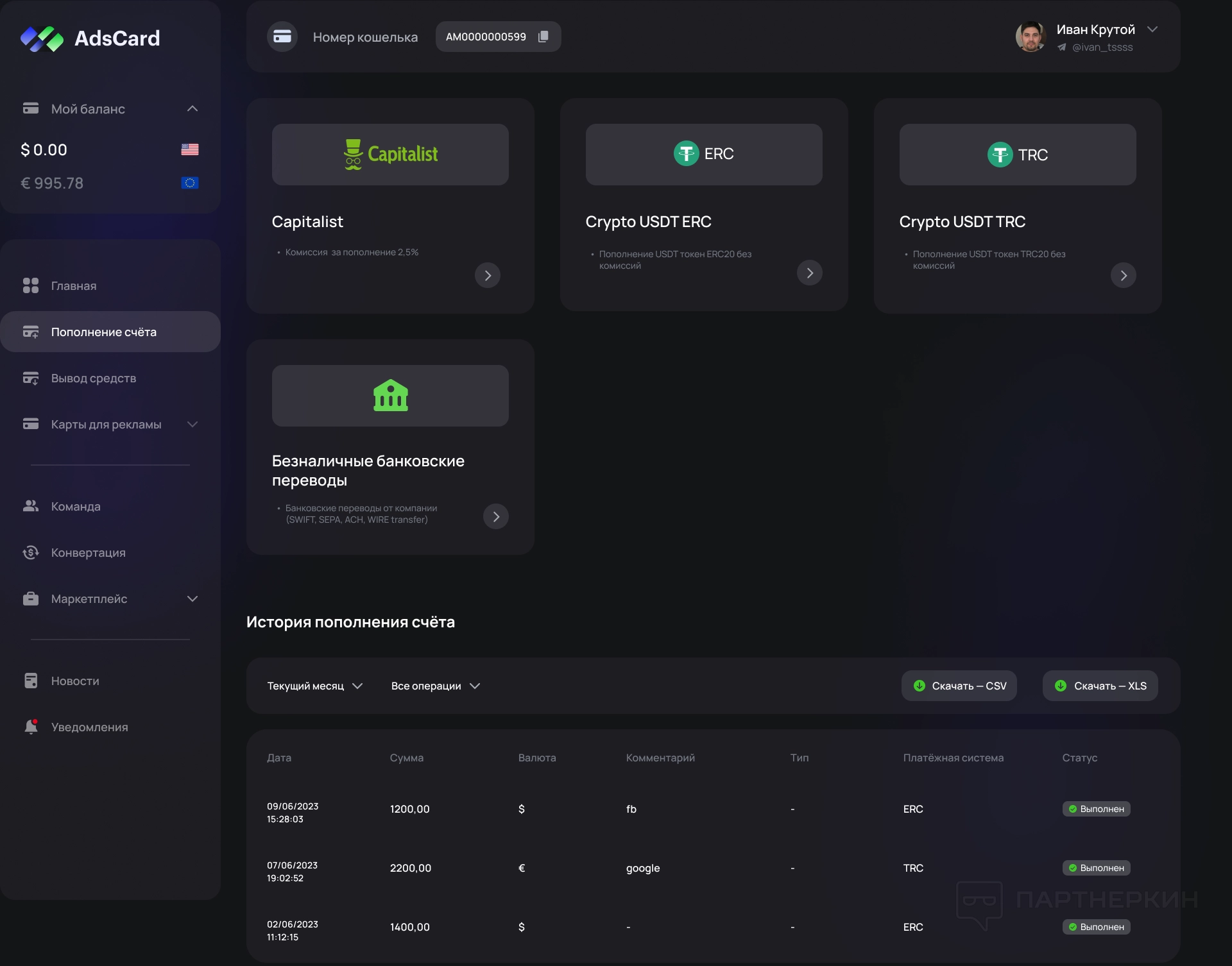1232x966 pixels.
Task: Click the AdsCard logo
Action: click(x=90, y=38)
